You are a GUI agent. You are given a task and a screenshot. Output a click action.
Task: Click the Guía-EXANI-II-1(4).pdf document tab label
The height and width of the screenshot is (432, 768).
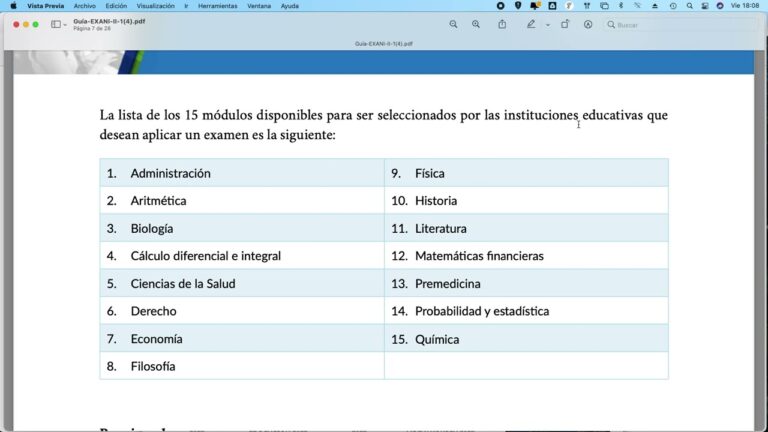click(x=384, y=44)
